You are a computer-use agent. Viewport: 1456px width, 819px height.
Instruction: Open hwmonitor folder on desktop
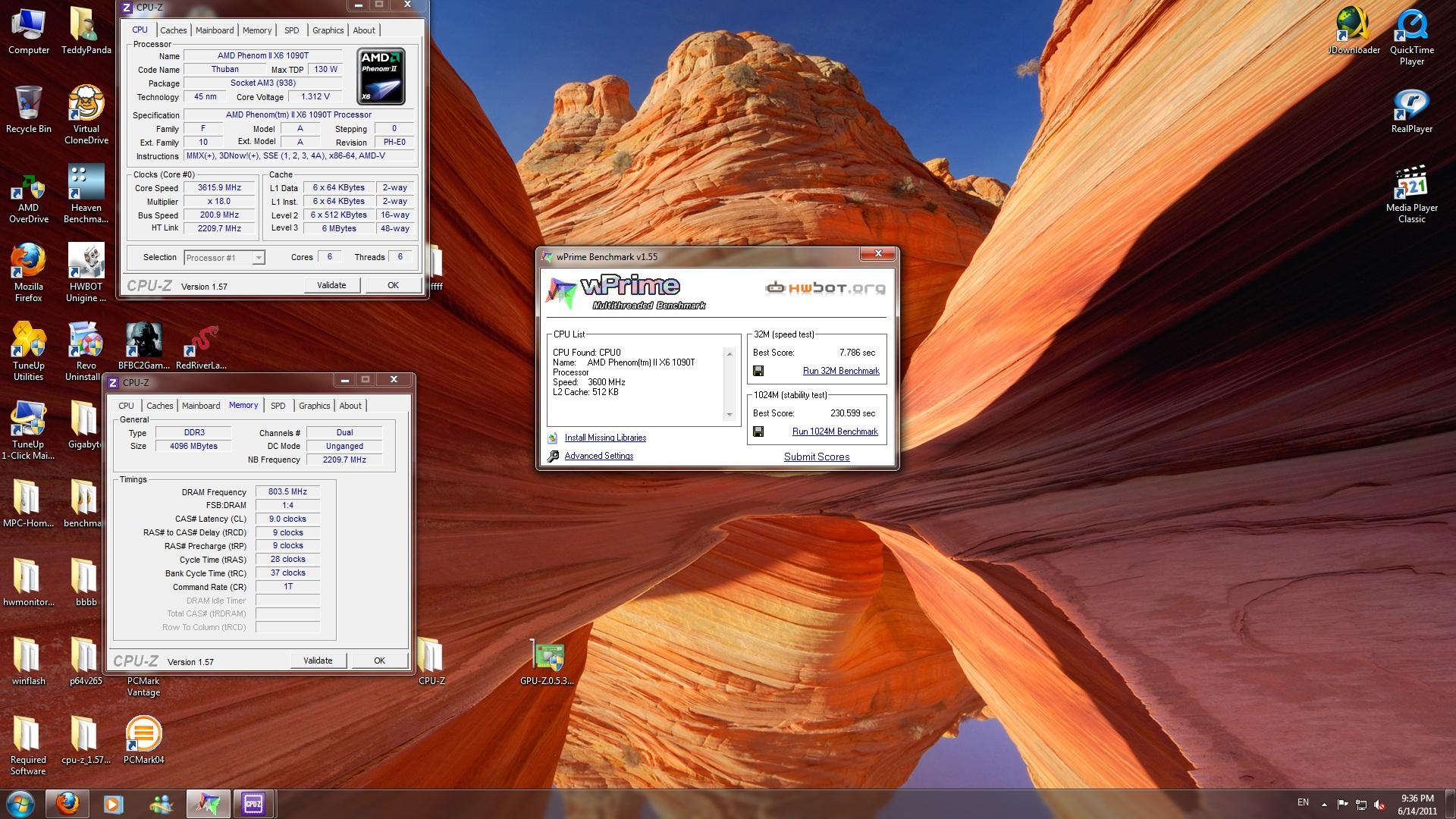click(28, 582)
